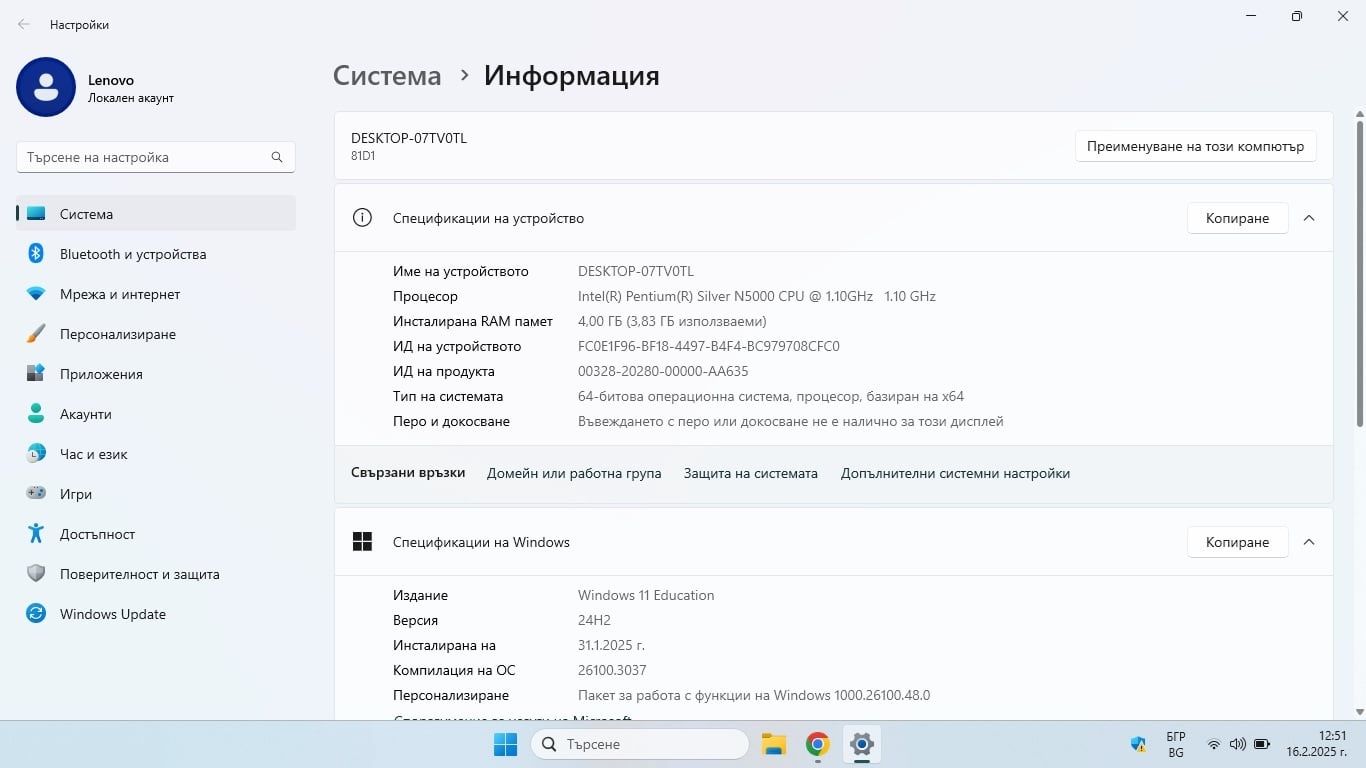Click the taskbar Търсене search box

[640, 744]
